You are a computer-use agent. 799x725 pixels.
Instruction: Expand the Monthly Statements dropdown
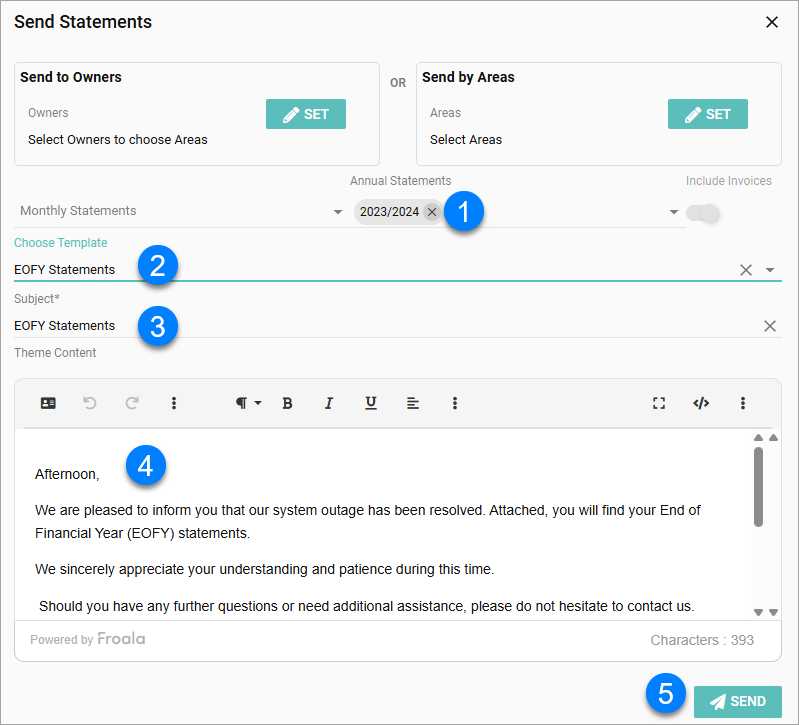pos(338,212)
